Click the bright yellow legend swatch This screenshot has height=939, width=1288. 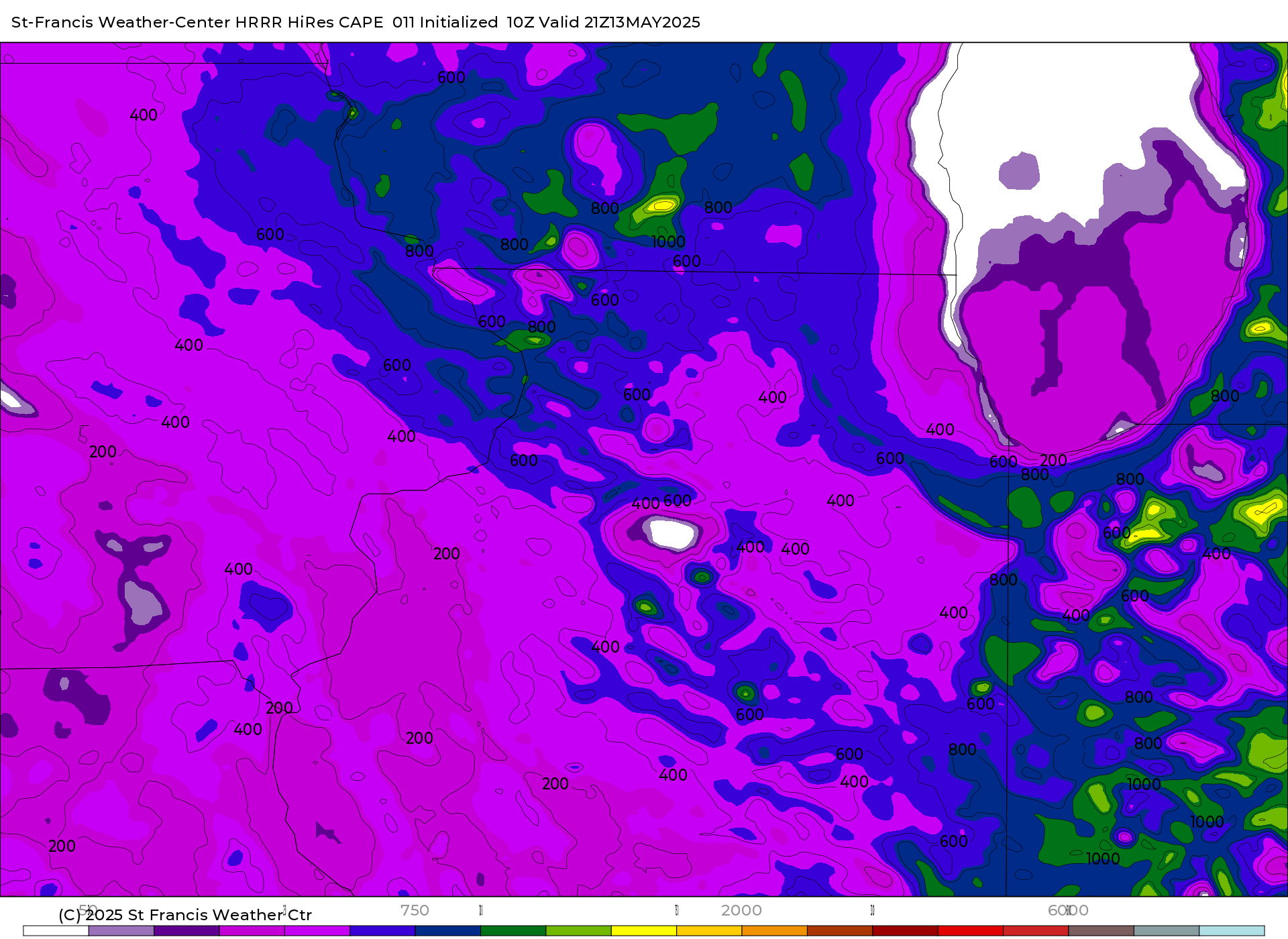click(644, 931)
